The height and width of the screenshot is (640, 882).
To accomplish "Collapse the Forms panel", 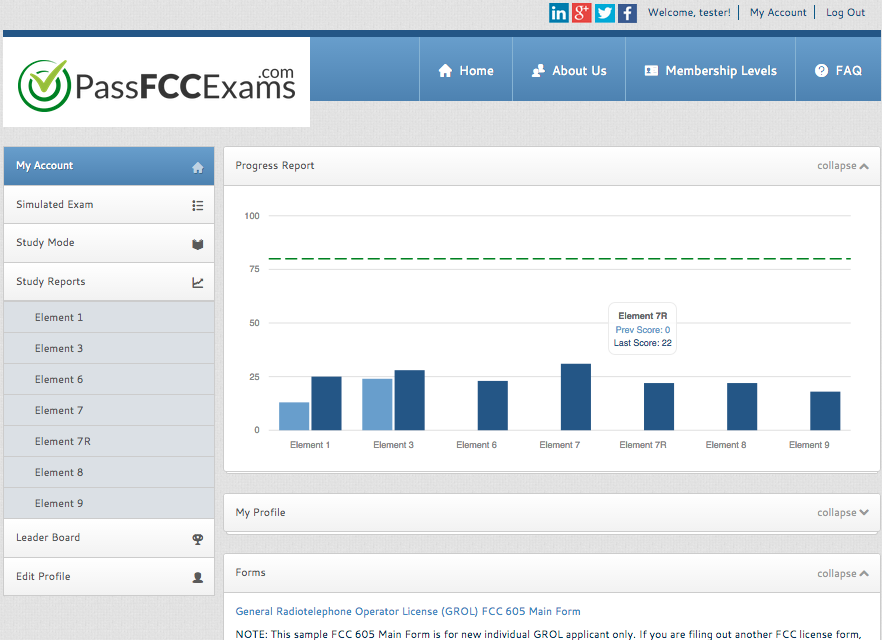I will (x=842, y=574).
